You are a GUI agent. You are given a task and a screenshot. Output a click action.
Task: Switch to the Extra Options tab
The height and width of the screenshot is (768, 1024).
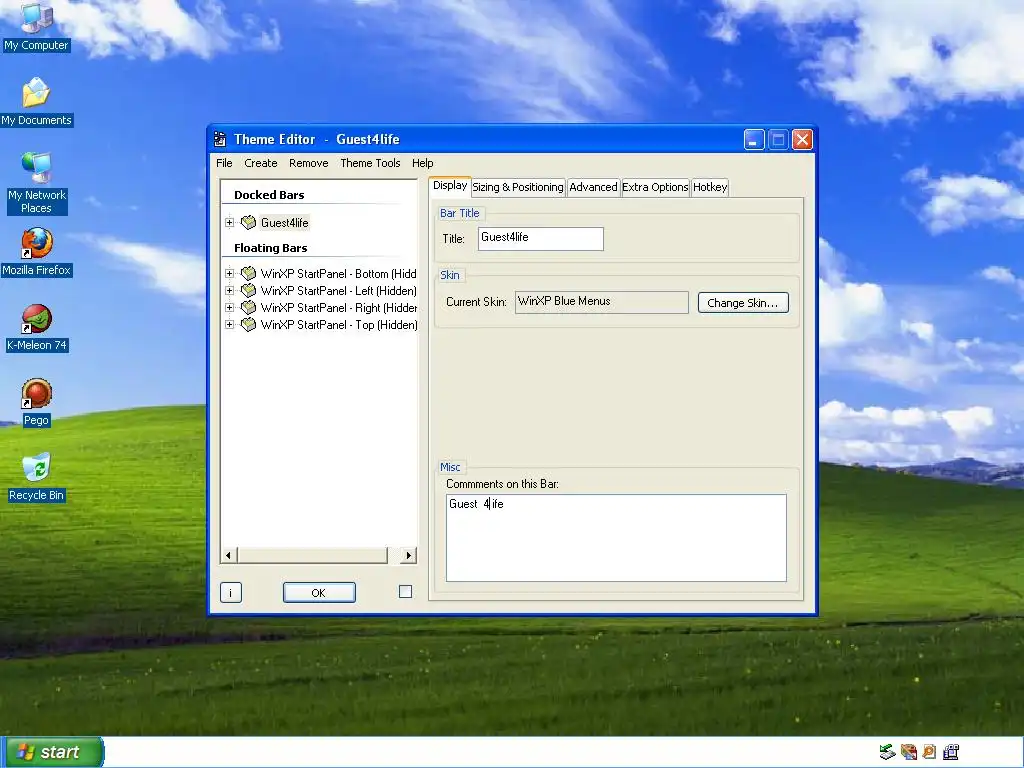coord(655,187)
